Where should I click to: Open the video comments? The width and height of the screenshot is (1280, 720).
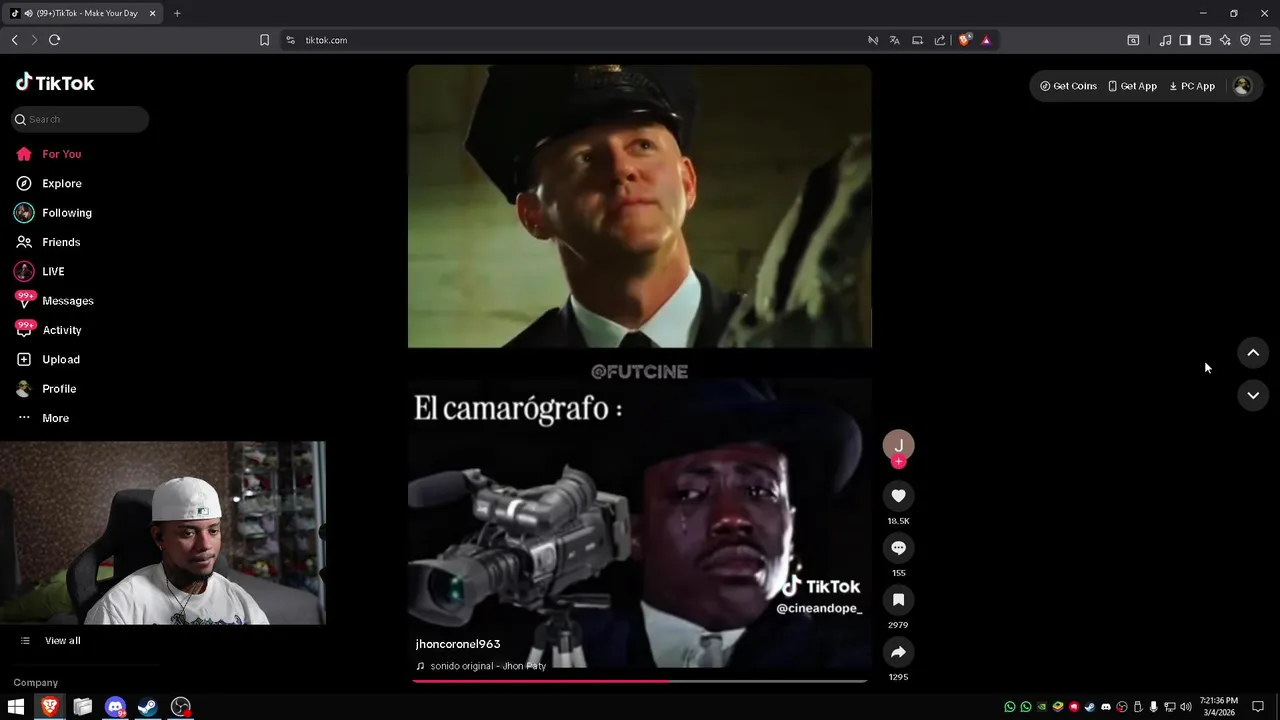898,548
